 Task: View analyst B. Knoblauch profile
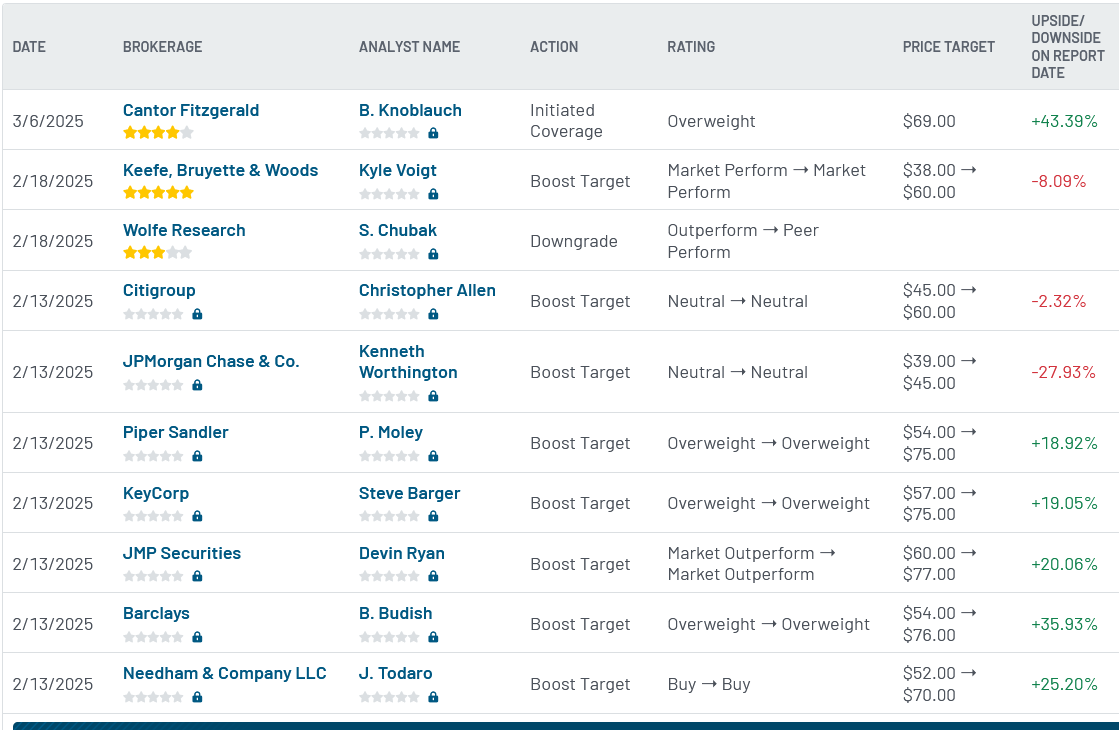coord(410,111)
